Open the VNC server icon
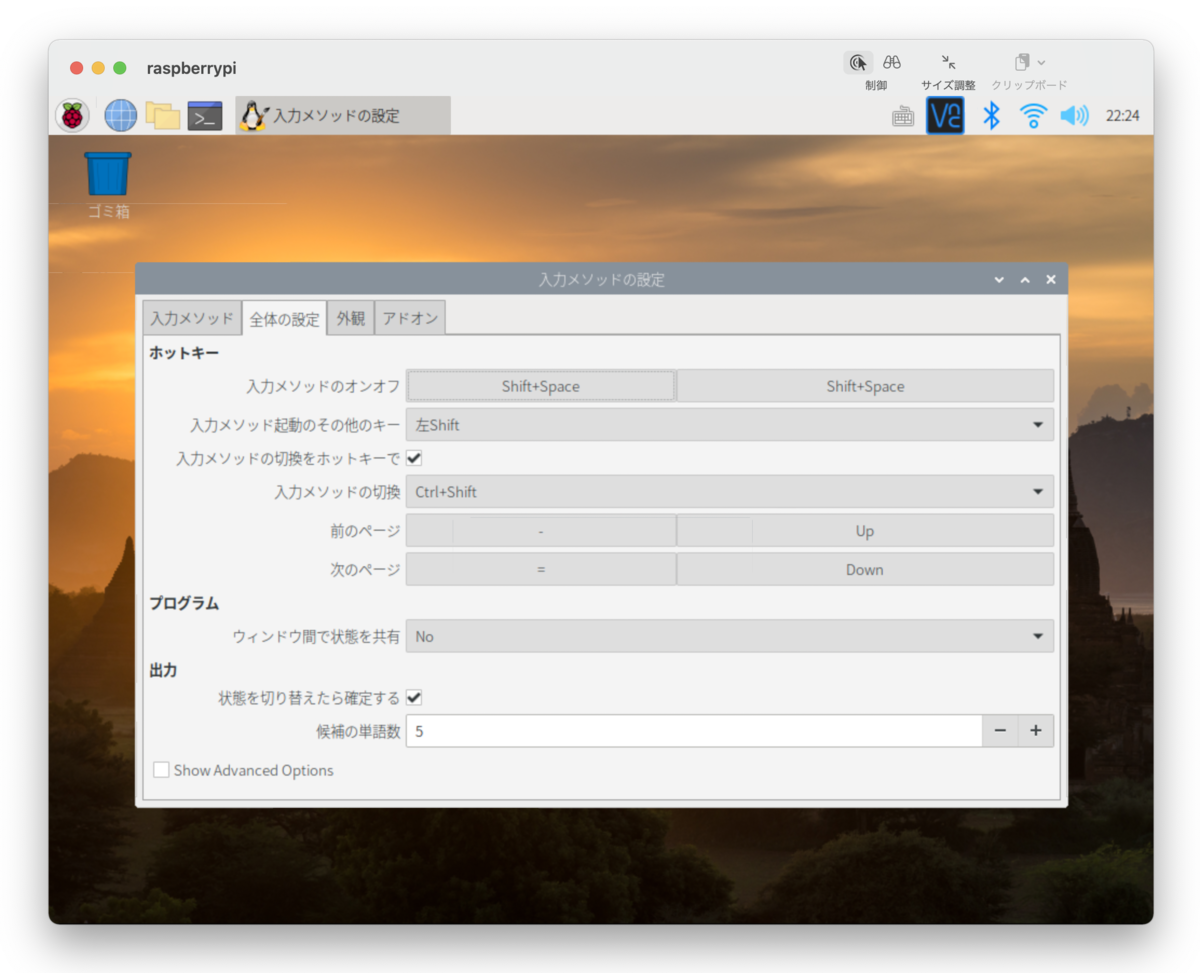The height and width of the screenshot is (973, 1200). (x=945, y=116)
